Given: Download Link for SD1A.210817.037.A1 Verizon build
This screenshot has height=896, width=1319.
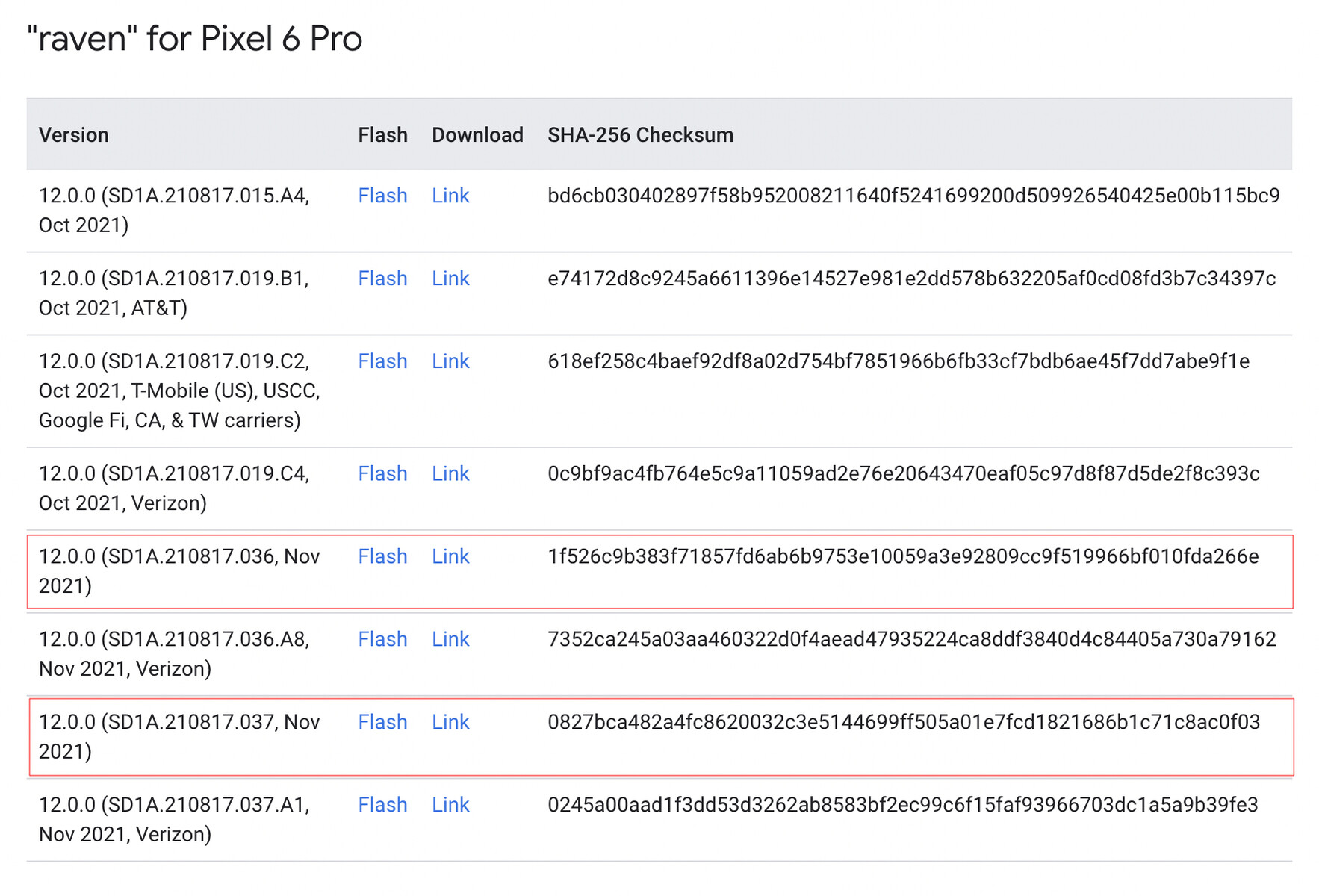Looking at the screenshot, I should point(450,806).
